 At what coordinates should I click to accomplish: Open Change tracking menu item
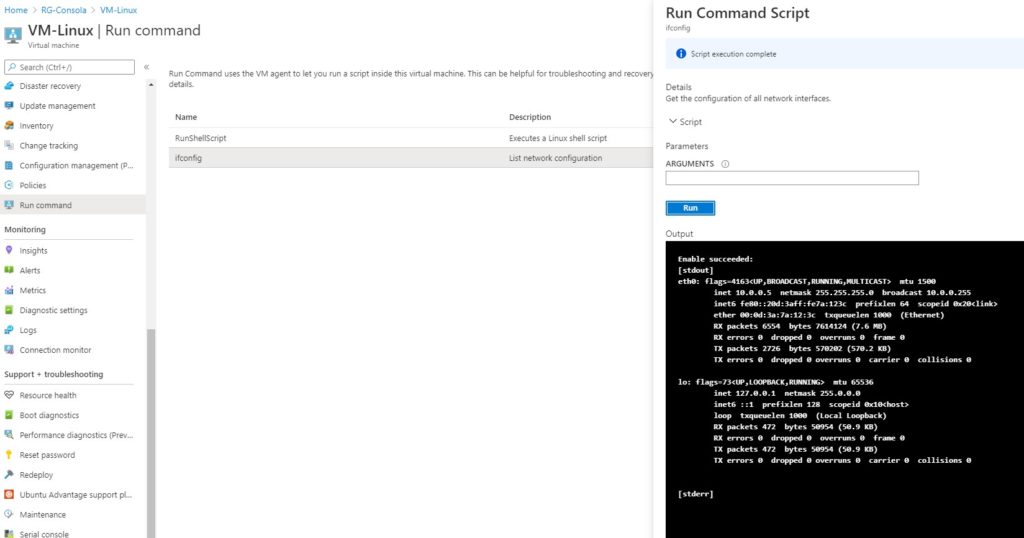[x=48, y=146]
